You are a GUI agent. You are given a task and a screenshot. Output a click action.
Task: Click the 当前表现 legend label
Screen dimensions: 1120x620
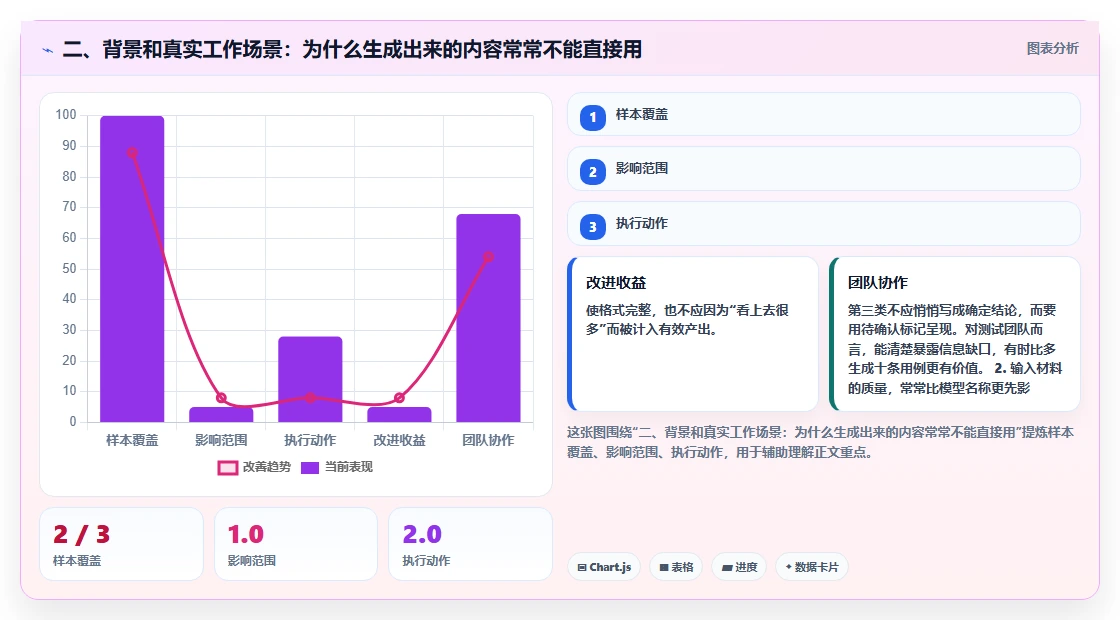pos(349,467)
